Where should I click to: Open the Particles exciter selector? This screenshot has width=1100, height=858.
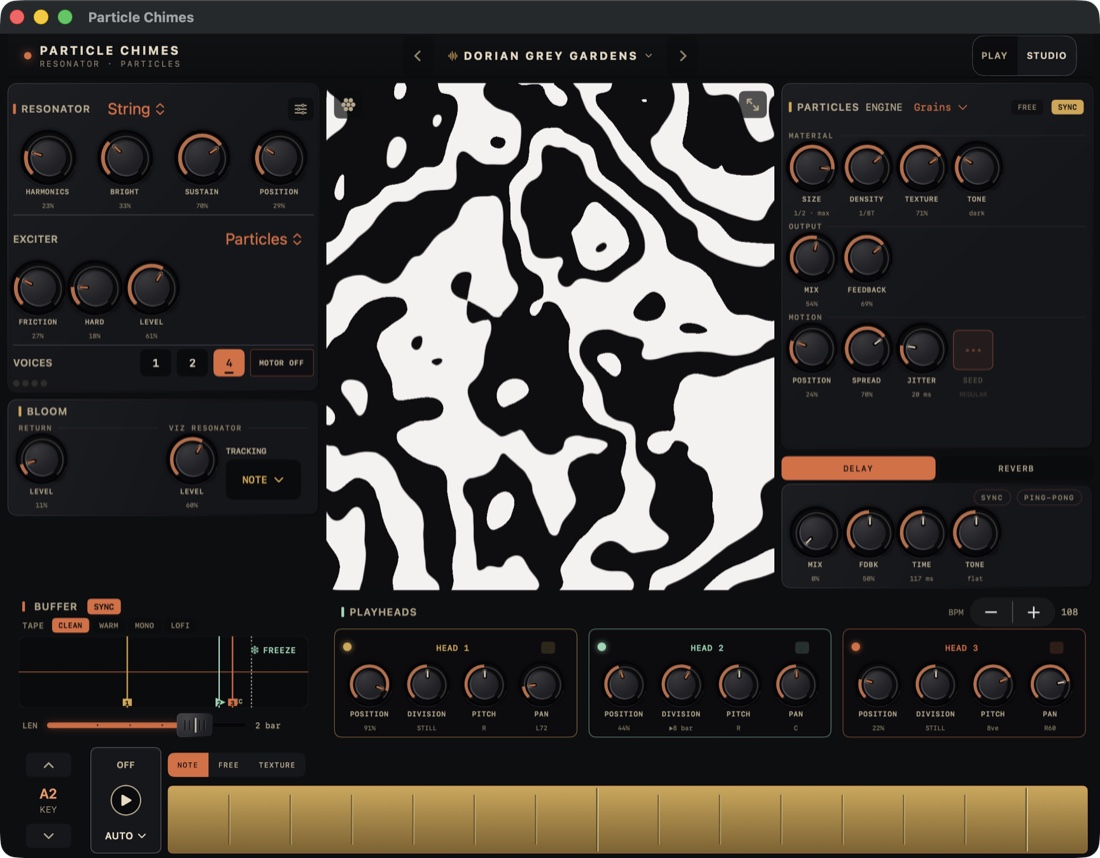[264, 239]
